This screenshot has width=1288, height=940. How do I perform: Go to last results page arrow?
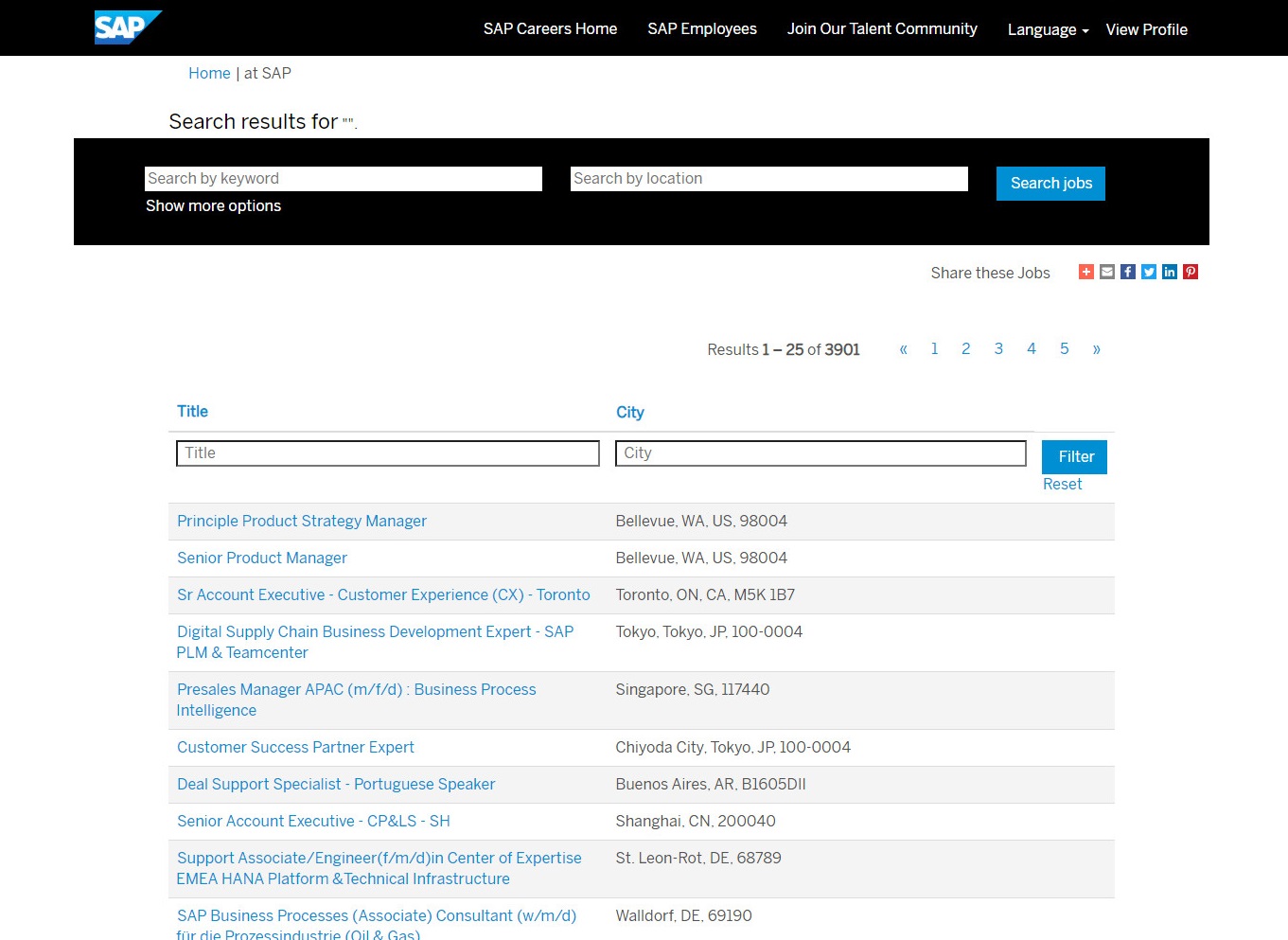tap(1096, 349)
